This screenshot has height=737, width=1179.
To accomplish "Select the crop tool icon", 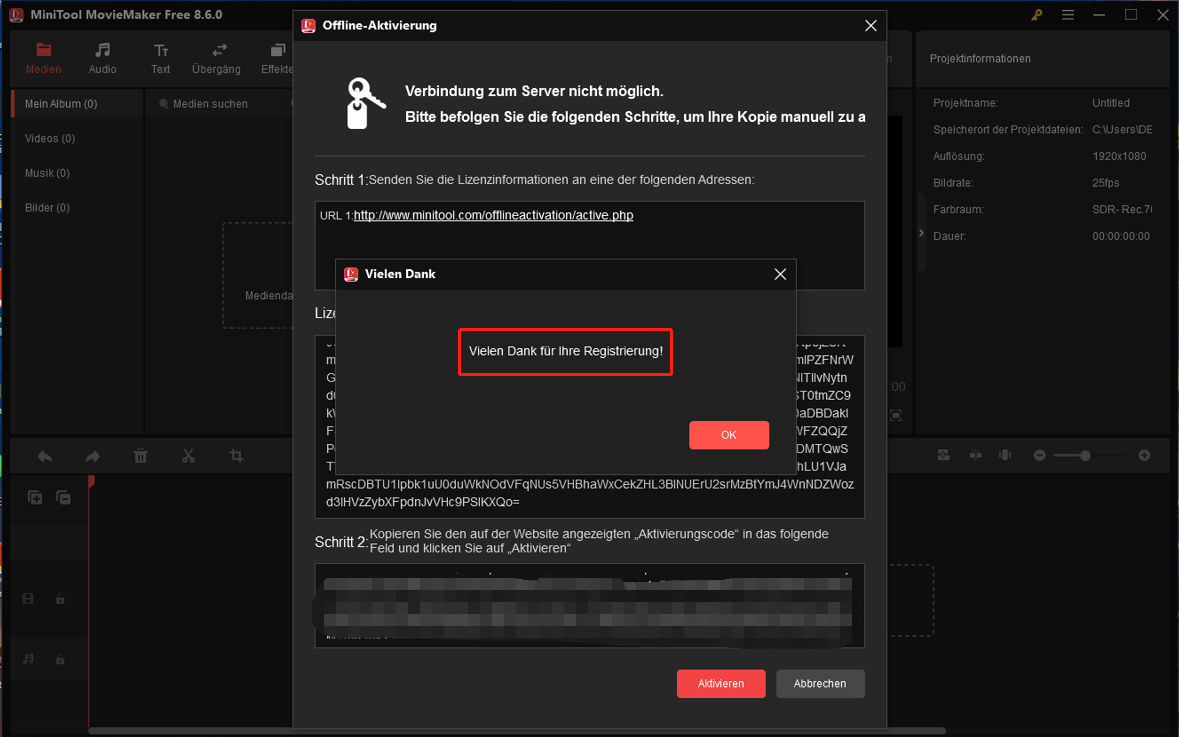I will tap(236, 455).
